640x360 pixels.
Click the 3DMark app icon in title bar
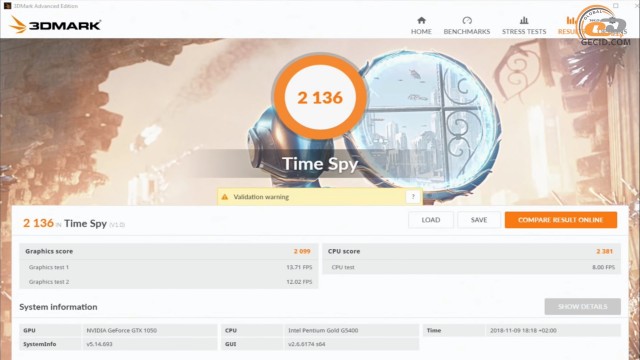point(7,6)
